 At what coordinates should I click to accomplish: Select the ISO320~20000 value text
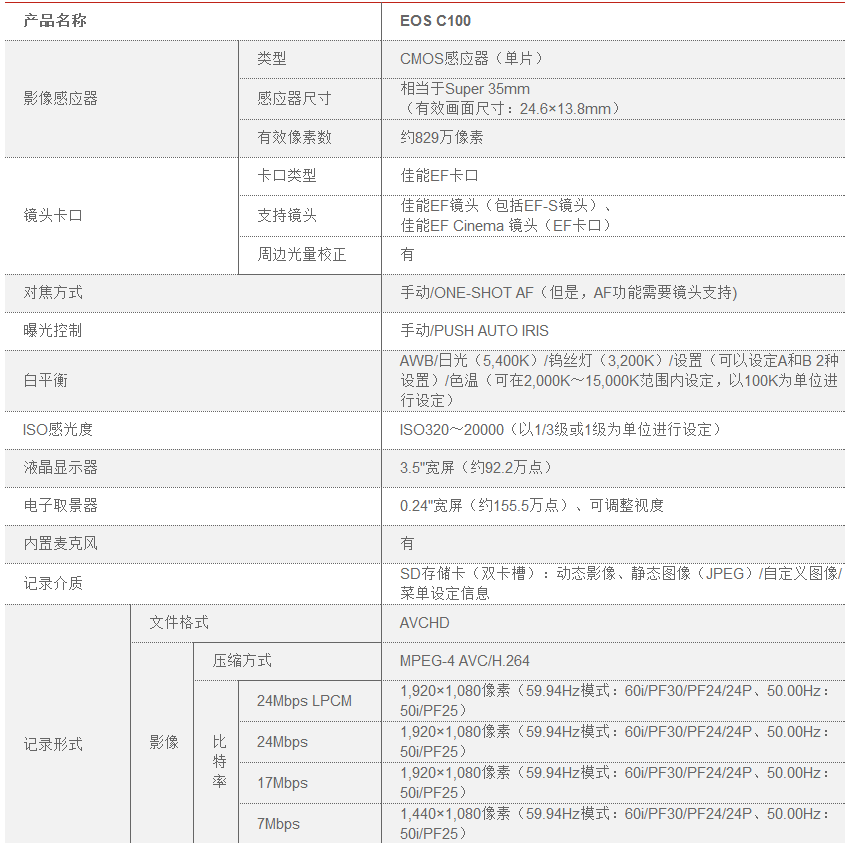pos(560,430)
